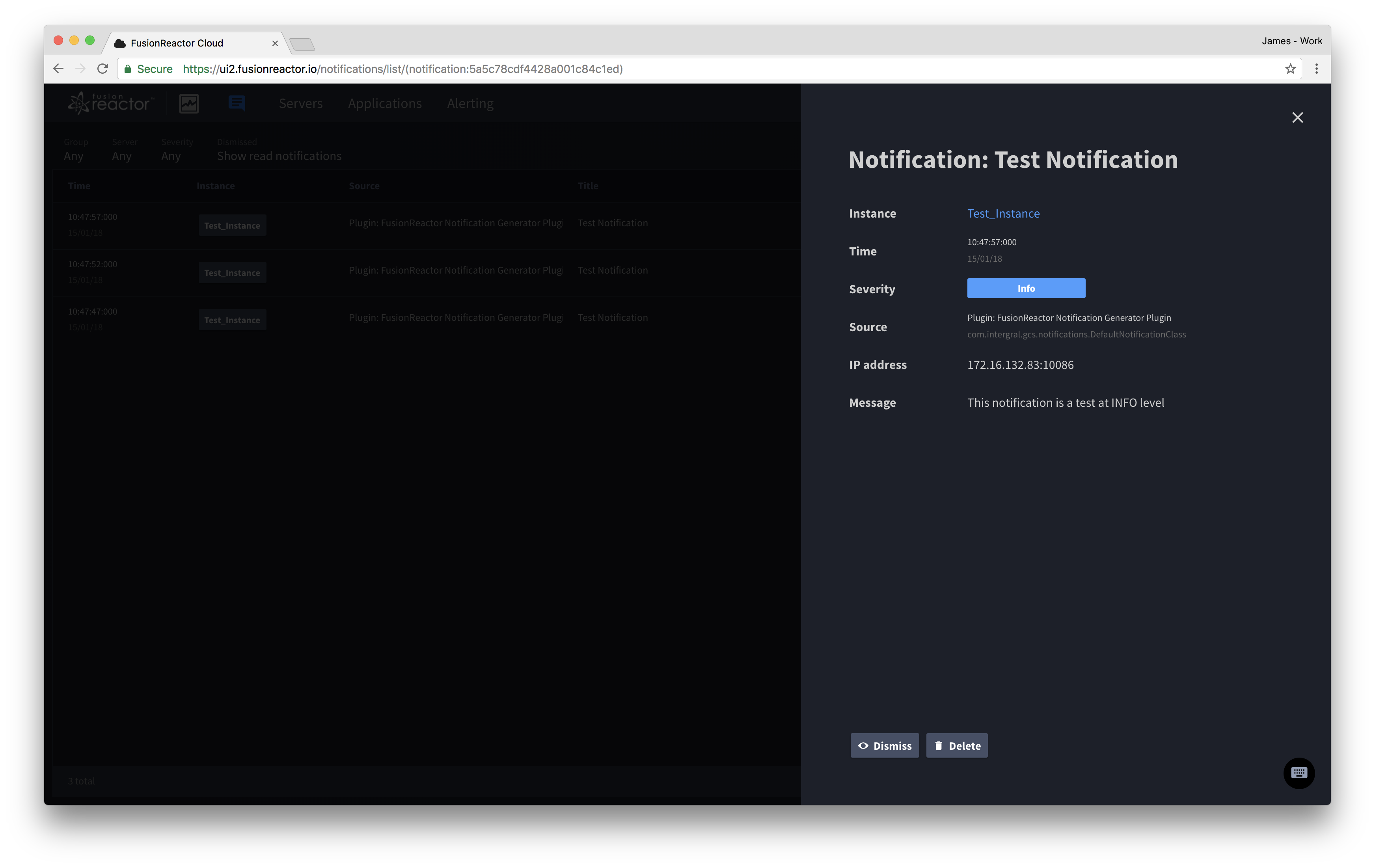The image size is (1375, 868).
Task: Open the Applications menu
Action: pyautogui.click(x=385, y=103)
